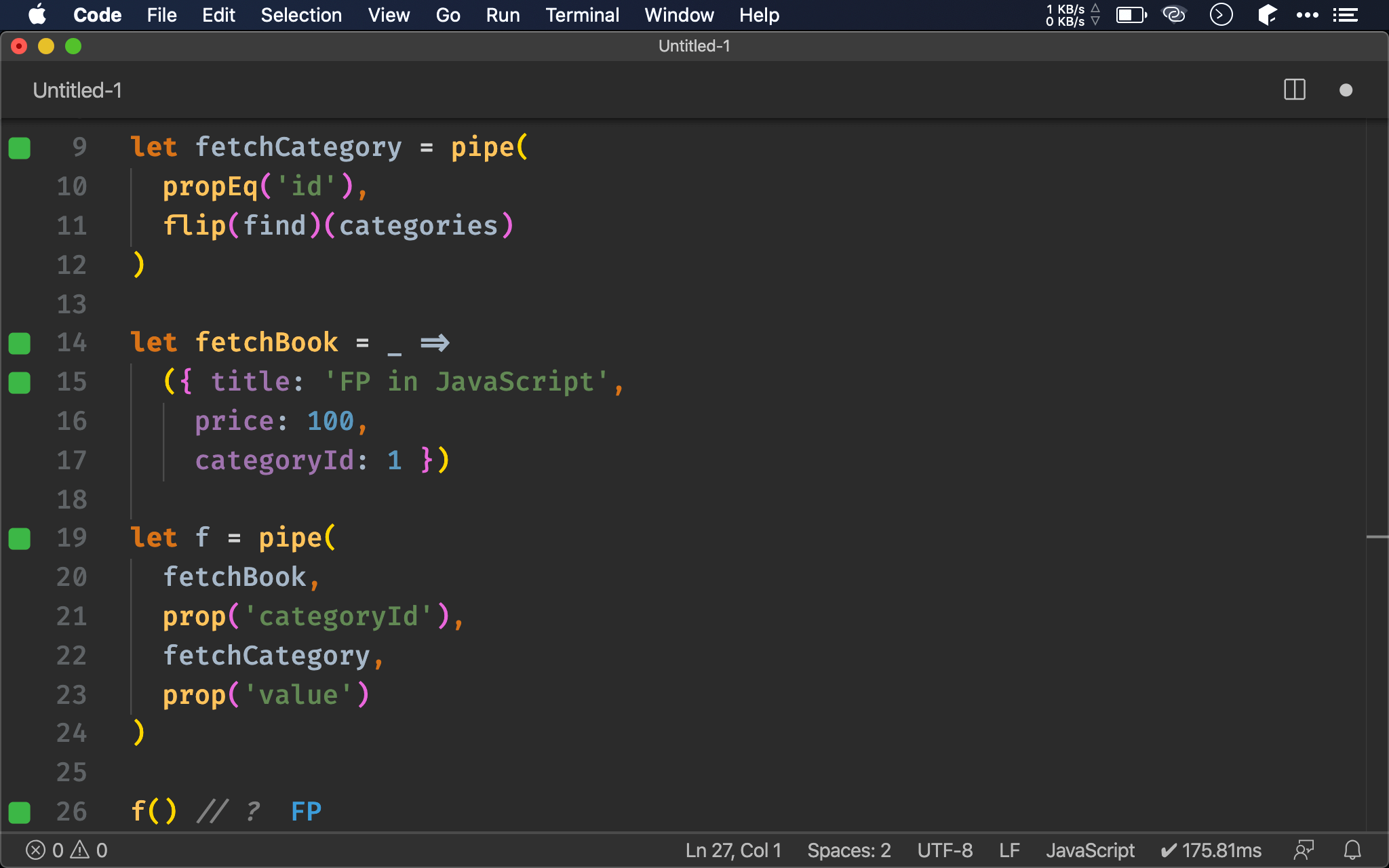Open the Terminal menu
Viewport: 1389px width, 868px height.
[x=582, y=15]
